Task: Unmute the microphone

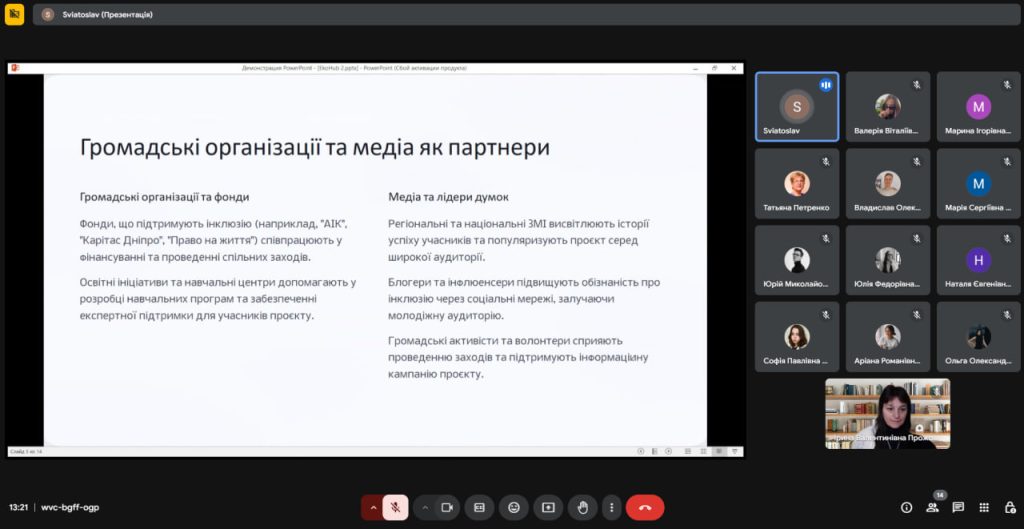Action: pyautogui.click(x=395, y=507)
